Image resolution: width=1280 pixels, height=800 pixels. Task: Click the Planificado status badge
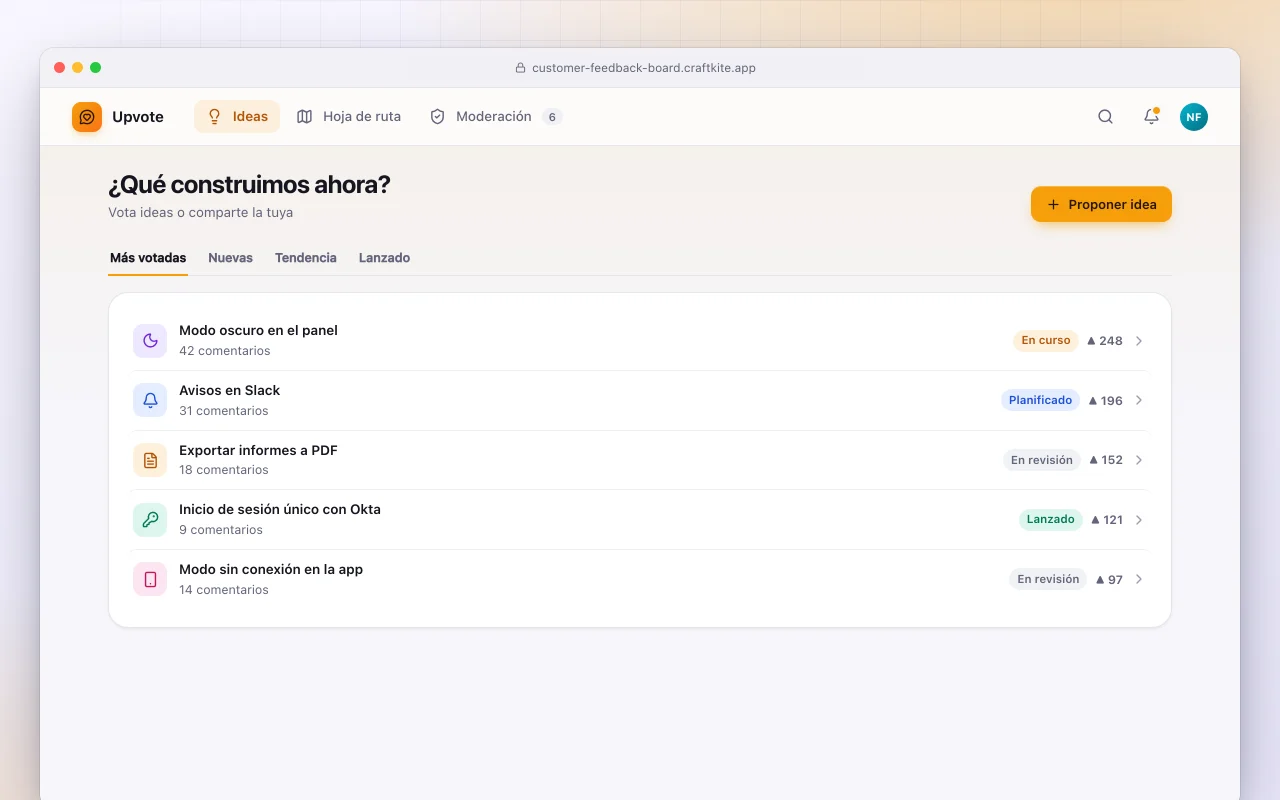point(1040,400)
